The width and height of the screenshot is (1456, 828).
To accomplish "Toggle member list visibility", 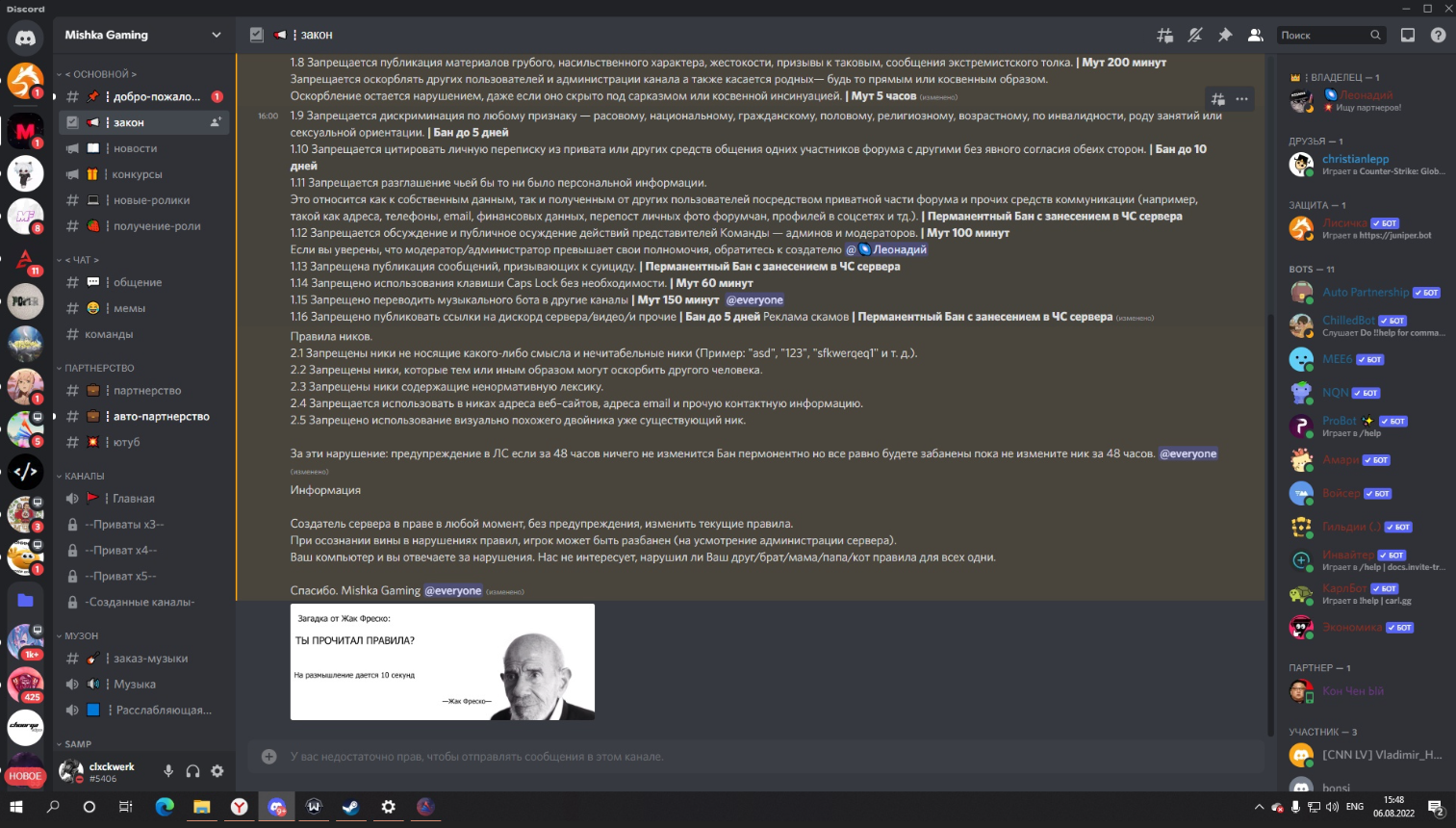I will [1255, 35].
